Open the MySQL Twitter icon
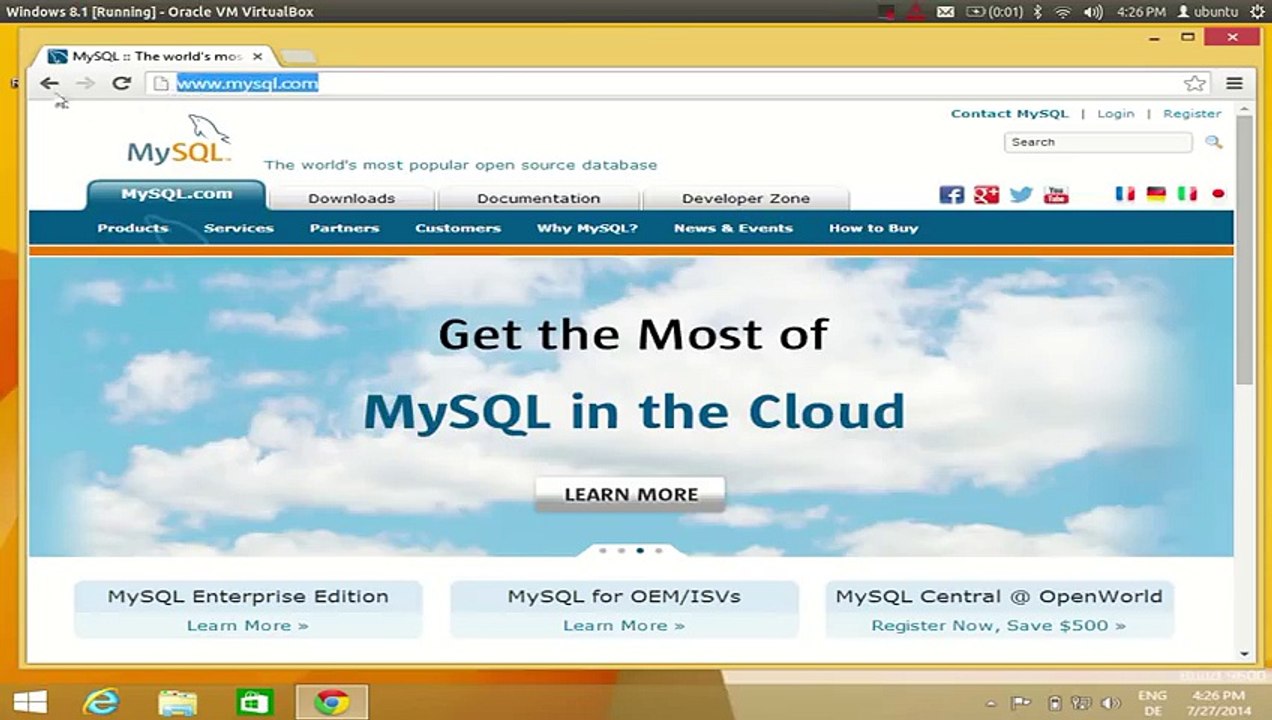 [1021, 195]
